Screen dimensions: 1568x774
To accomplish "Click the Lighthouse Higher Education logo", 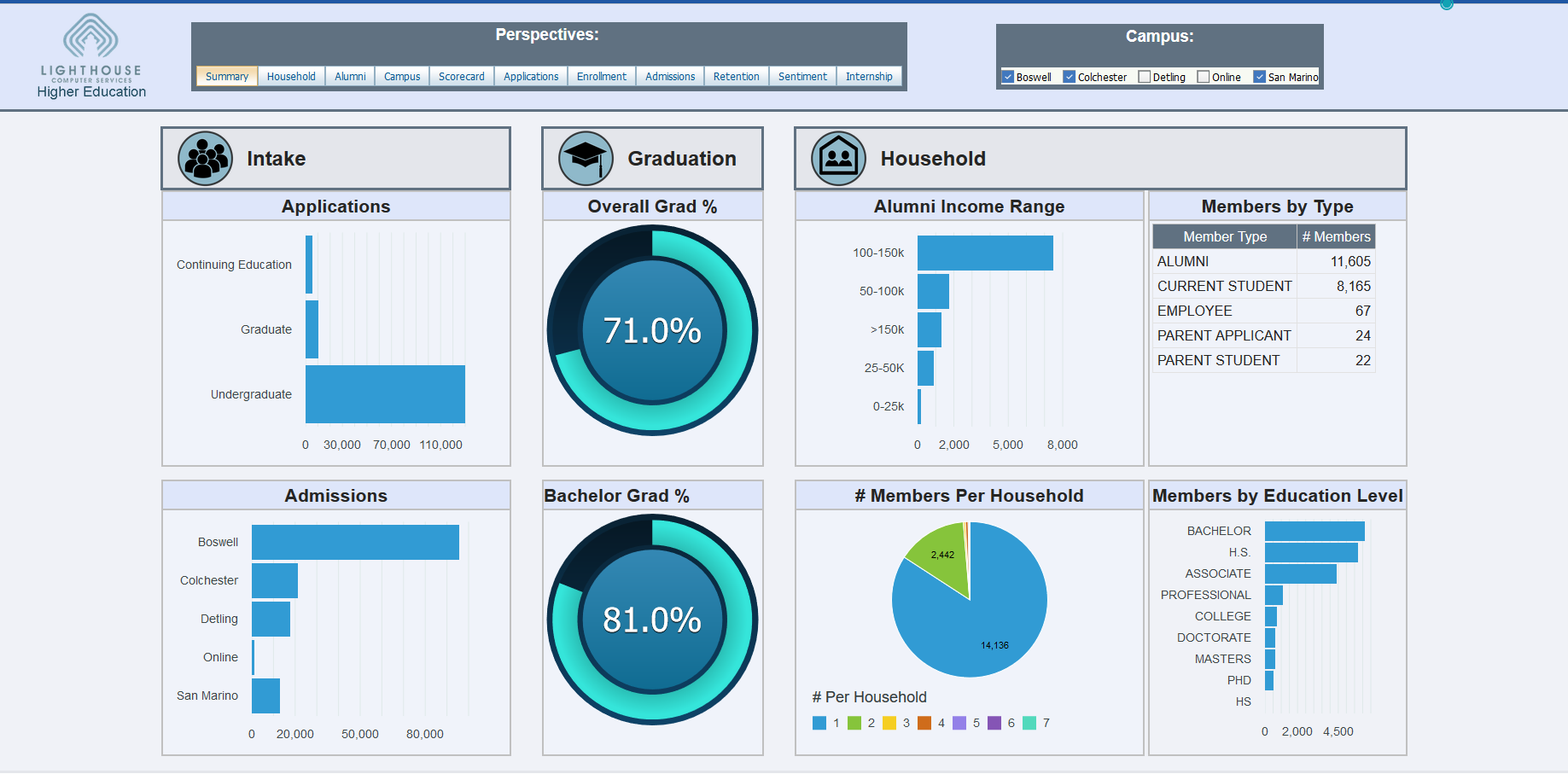I will tap(91, 56).
